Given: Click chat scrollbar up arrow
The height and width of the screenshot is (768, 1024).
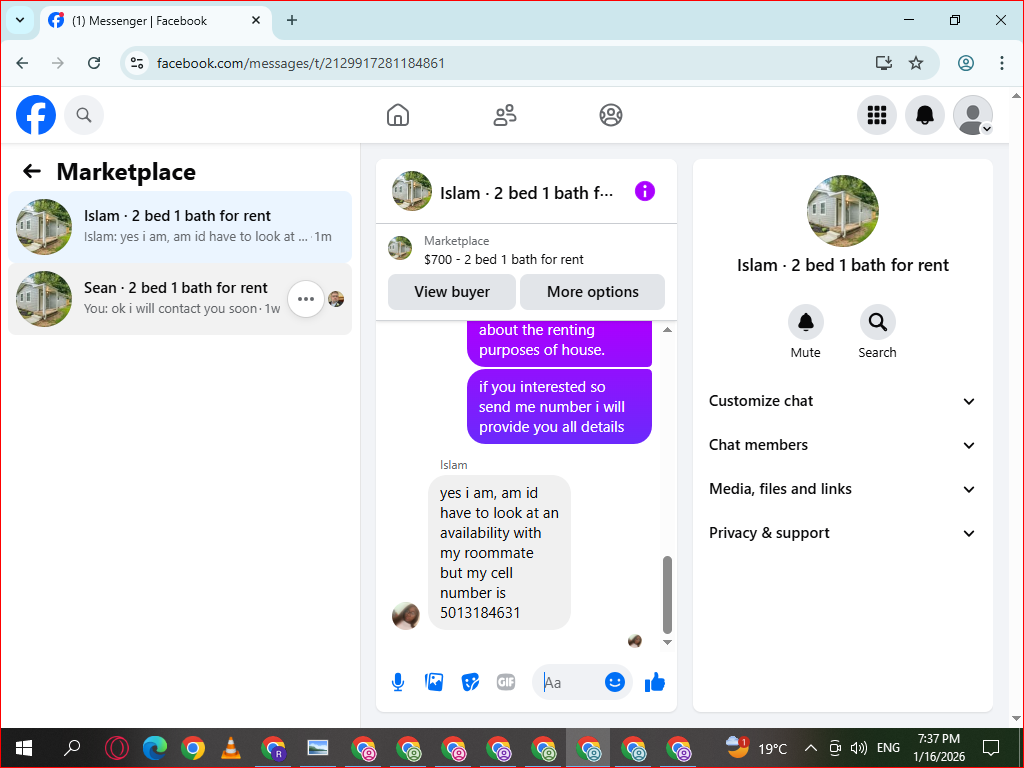Looking at the screenshot, I should pyautogui.click(x=667, y=330).
